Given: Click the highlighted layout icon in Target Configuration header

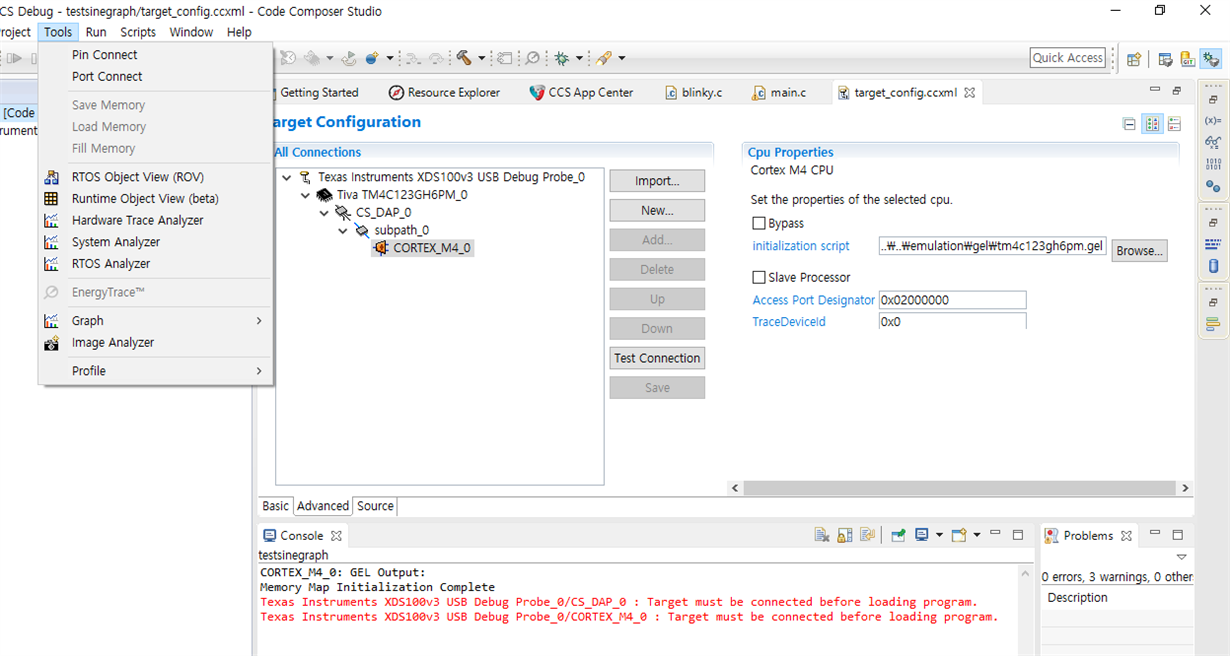Looking at the screenshot, I should pos(1152,125).
